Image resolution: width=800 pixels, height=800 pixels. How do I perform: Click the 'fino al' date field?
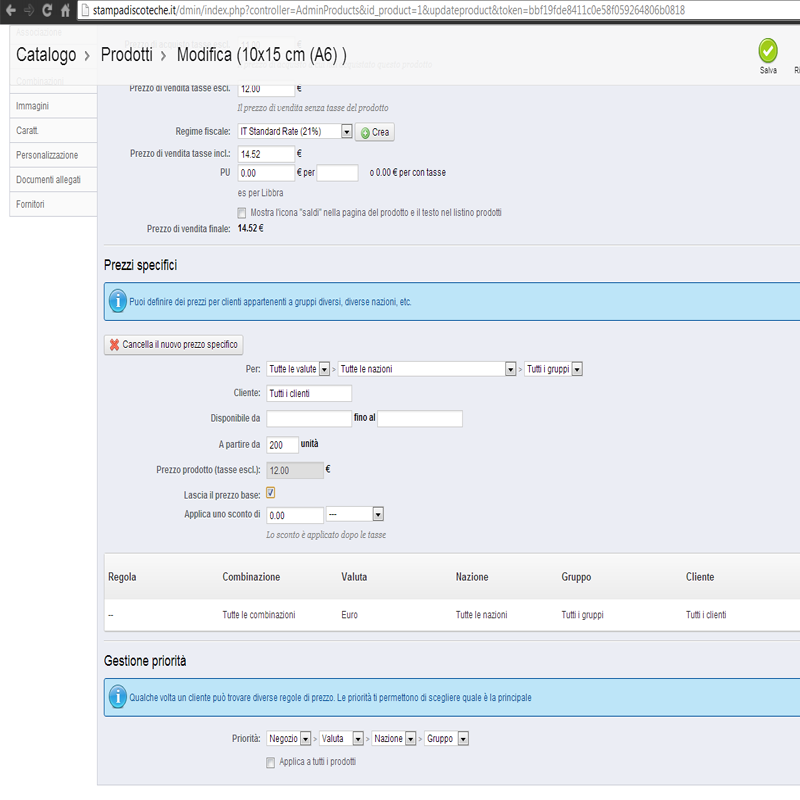pos(420,418)
